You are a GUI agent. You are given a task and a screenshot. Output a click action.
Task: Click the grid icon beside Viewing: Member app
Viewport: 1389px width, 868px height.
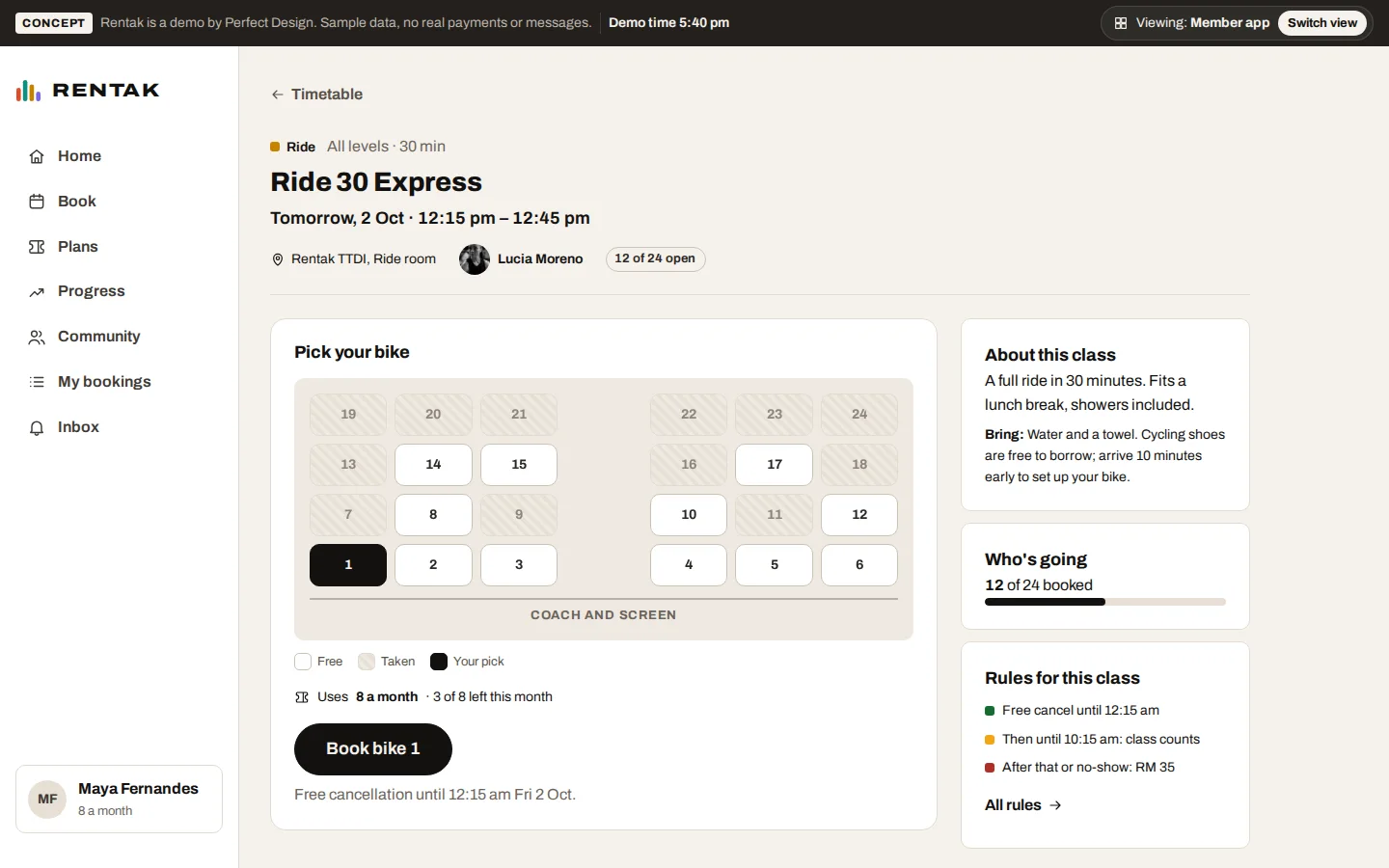[x=1121, y=23]
